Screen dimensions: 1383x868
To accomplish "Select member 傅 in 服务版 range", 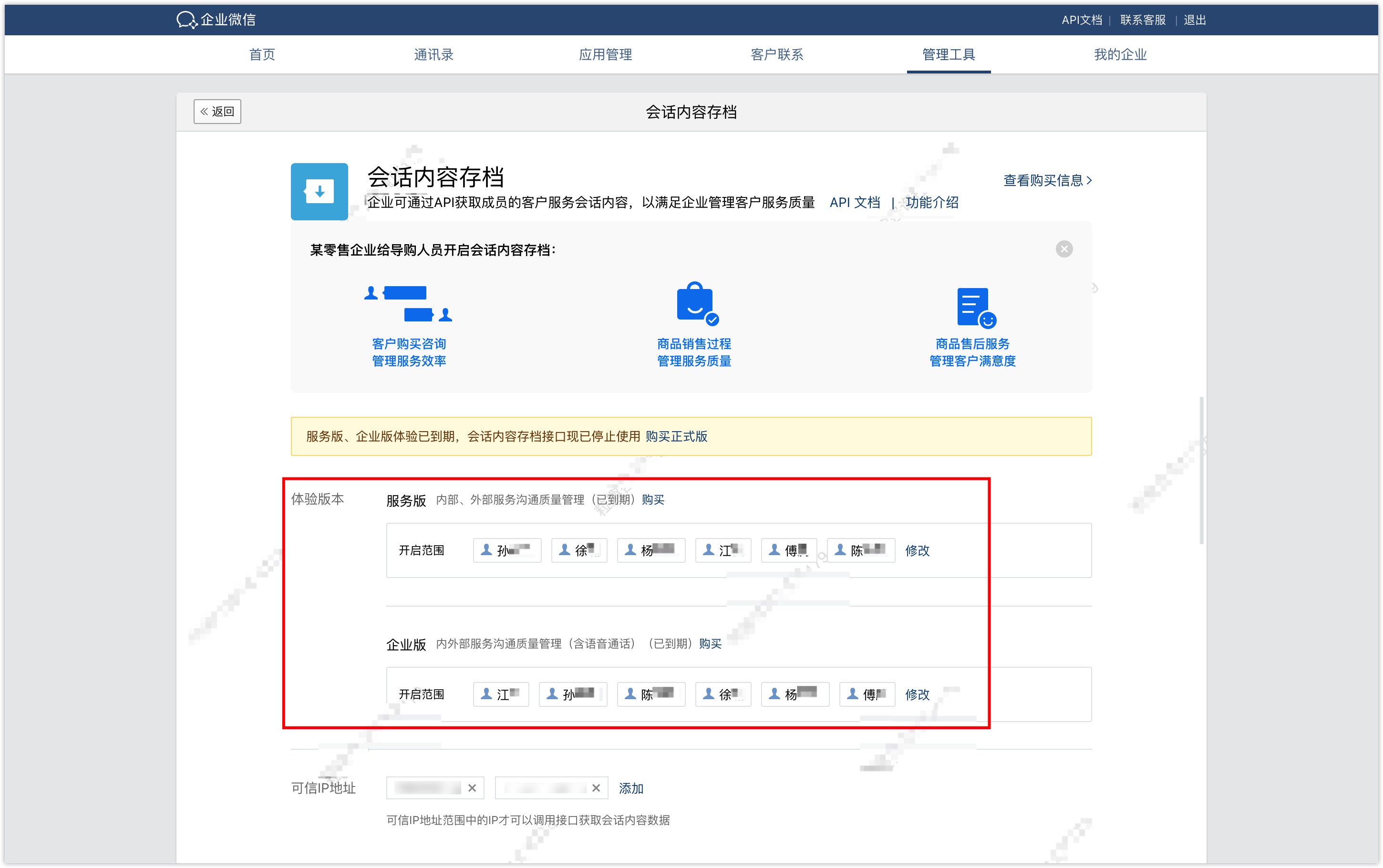I will click(x=788, y=550).
